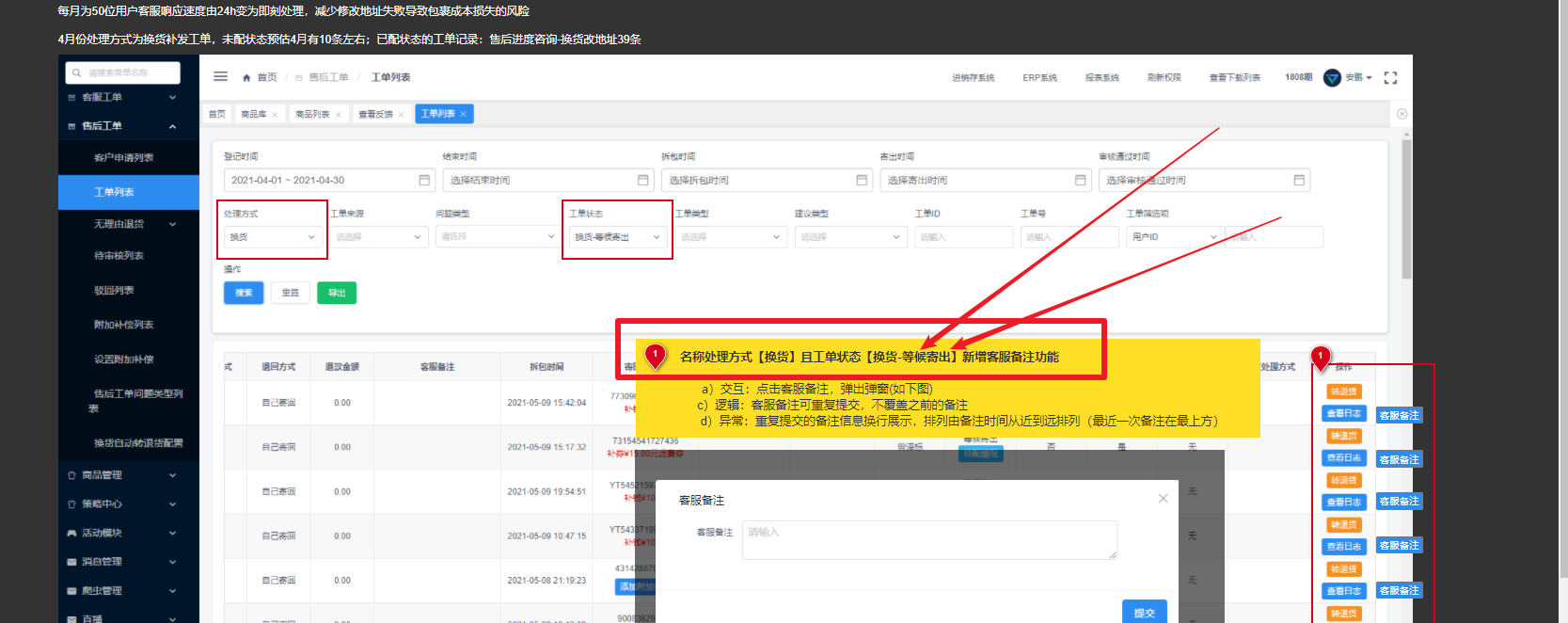Open calendar icon of 寄出时间 field

[x=1080, y=180]
